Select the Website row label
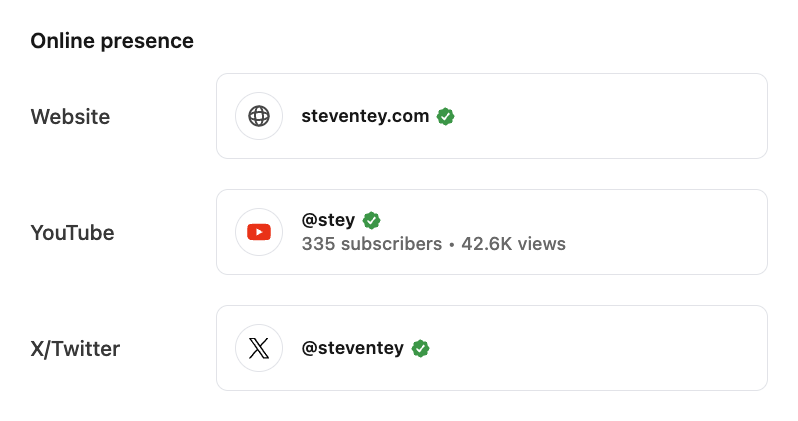 coord(70,117)
